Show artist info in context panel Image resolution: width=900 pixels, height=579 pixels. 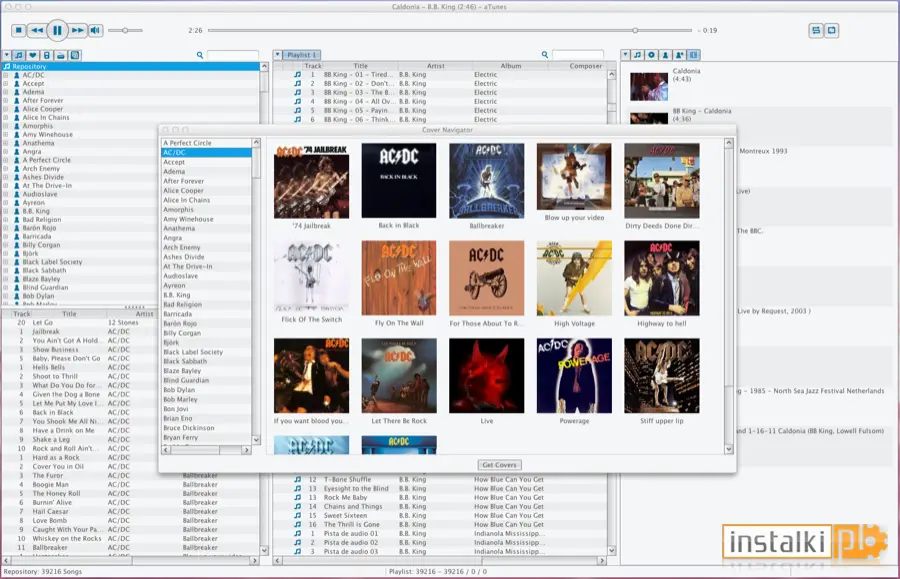(665, 55)
